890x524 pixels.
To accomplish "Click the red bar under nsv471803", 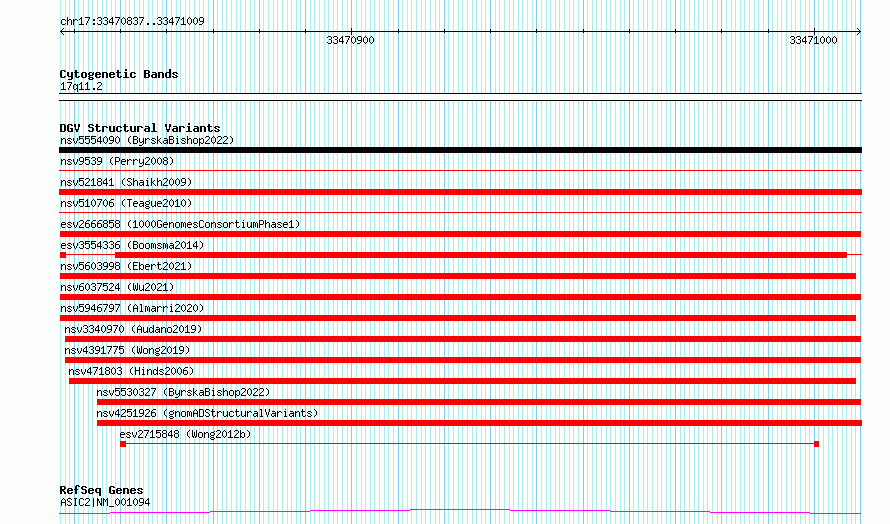I will (463, 381).
